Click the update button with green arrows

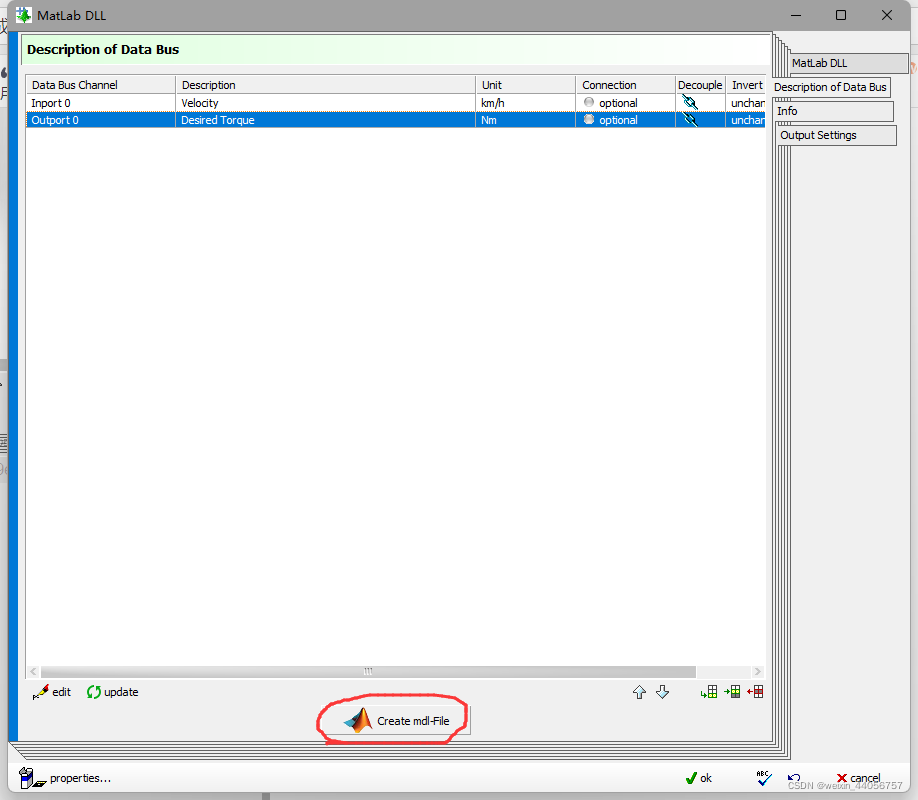point(112,692)
